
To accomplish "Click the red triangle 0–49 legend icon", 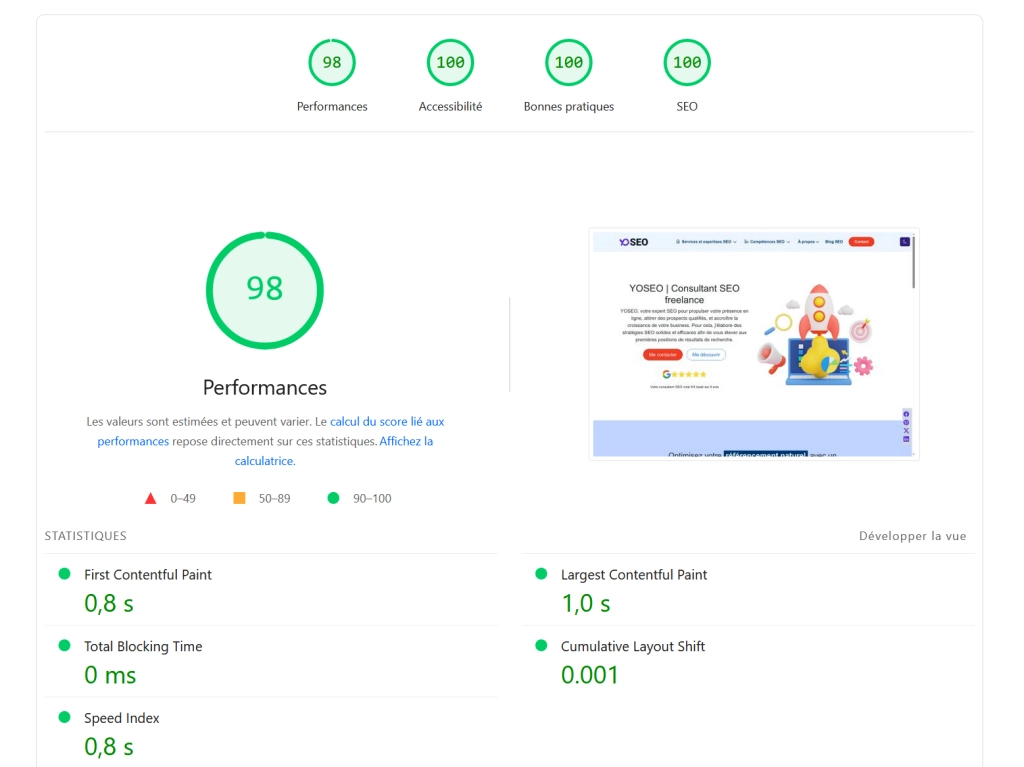I will point(151,498).
